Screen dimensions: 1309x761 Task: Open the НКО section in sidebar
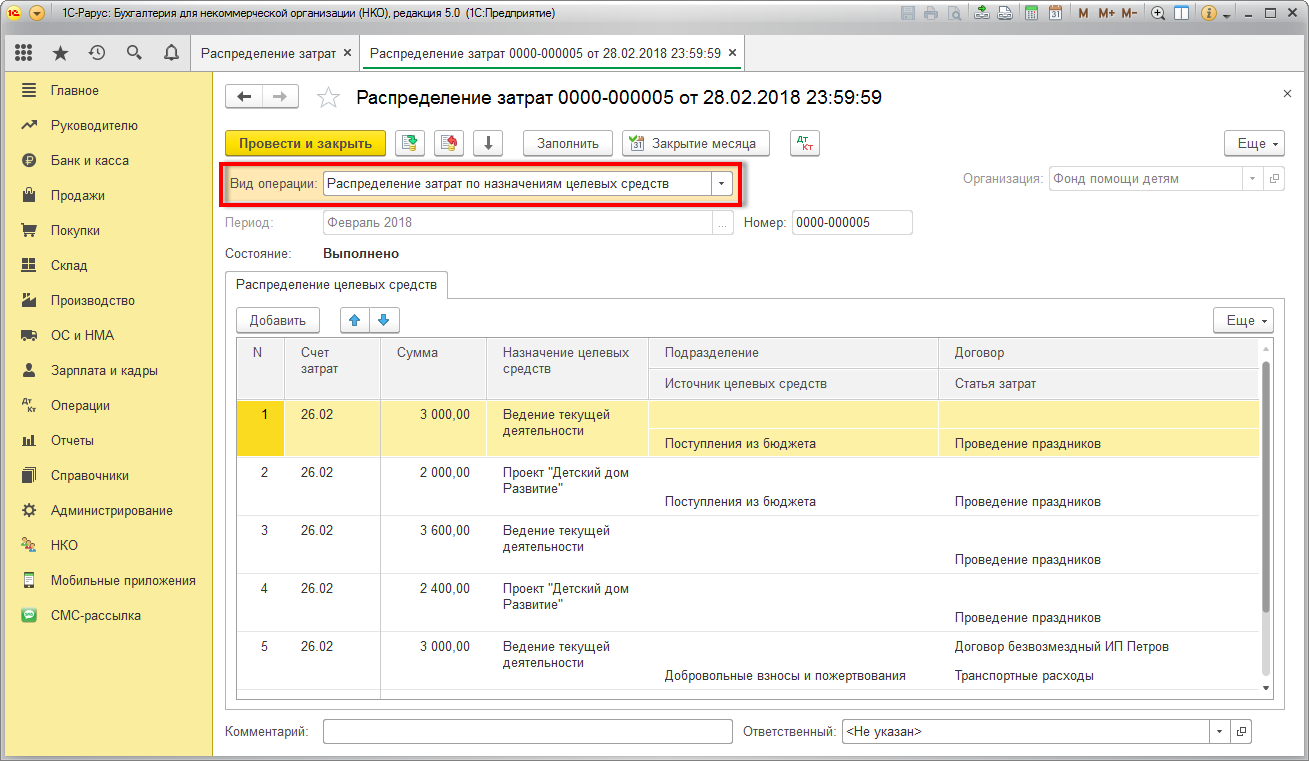pos(64,545)
